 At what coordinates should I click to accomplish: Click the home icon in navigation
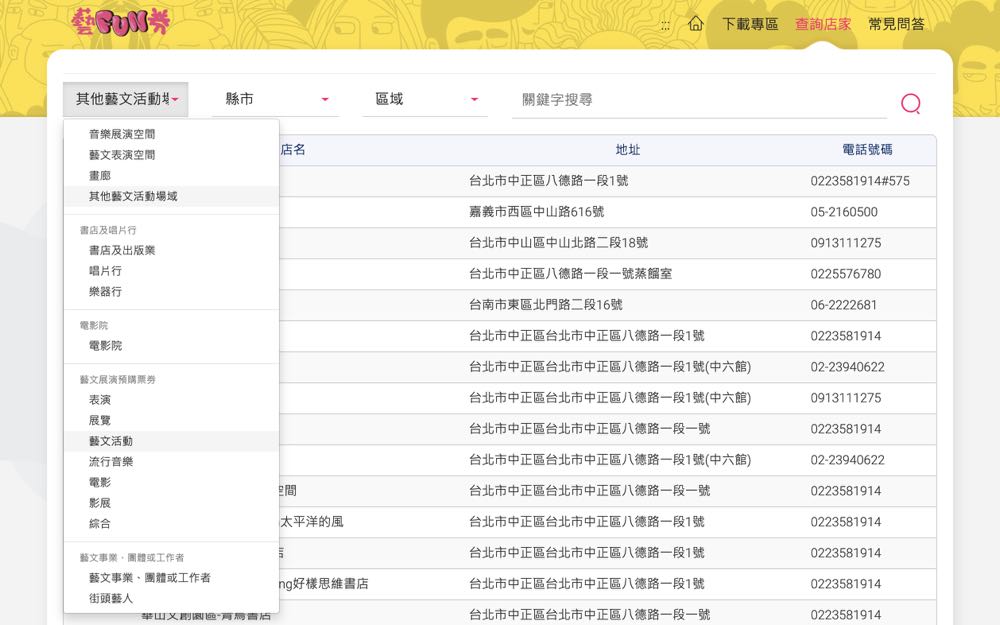click(x=695, y=23)
